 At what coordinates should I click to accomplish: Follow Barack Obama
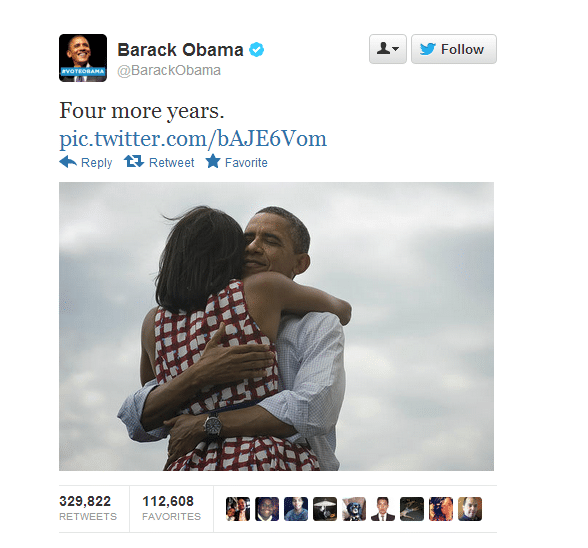[454, 49]
